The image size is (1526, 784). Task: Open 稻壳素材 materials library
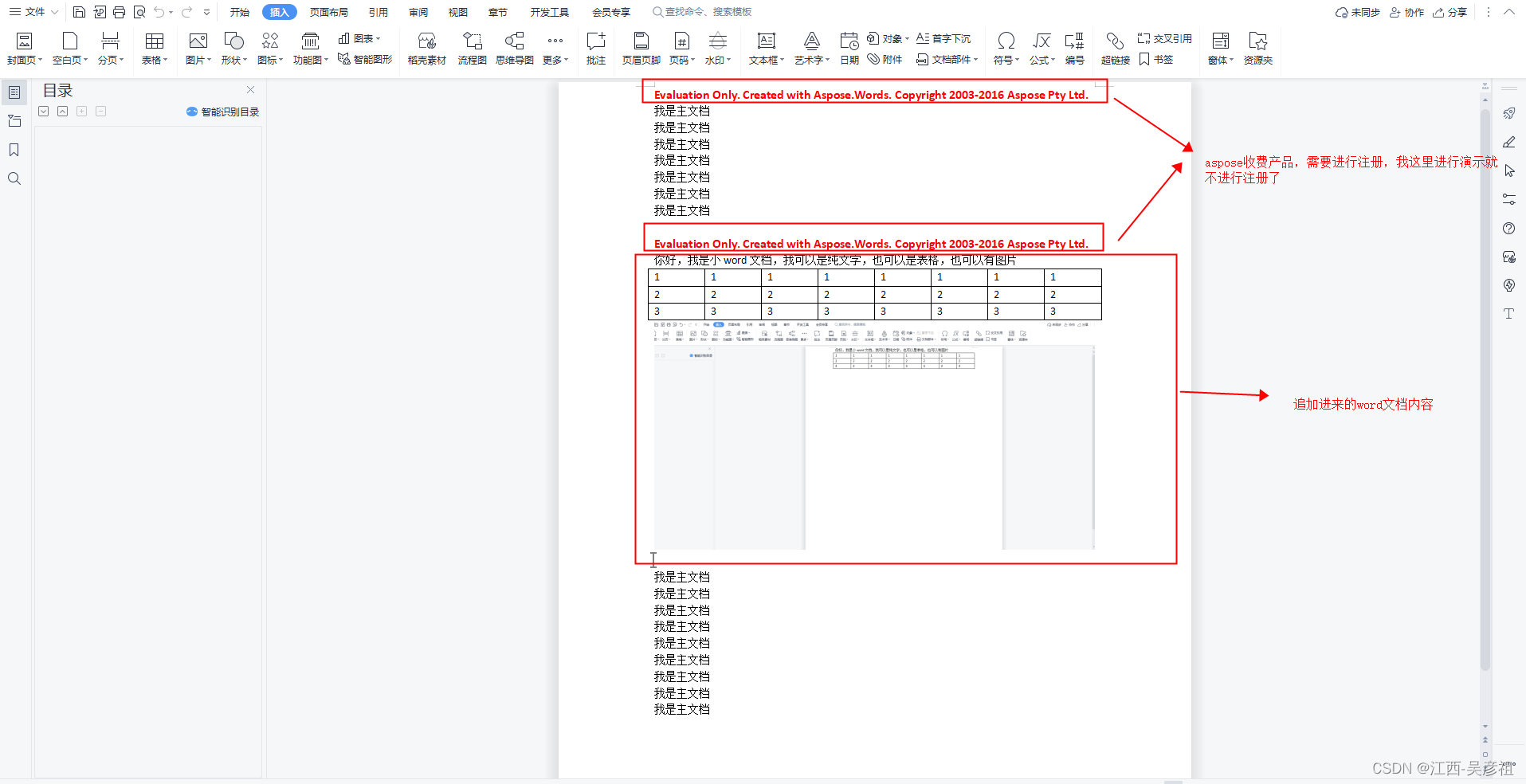point(427,49)
